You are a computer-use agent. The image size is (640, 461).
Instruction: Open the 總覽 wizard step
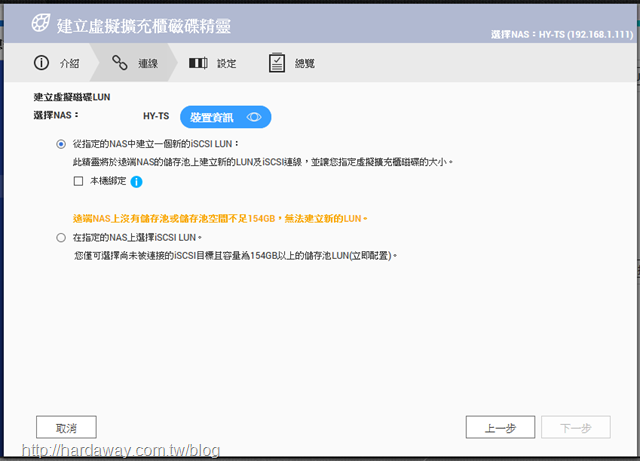pyautogui.click(x=291, y=63)
